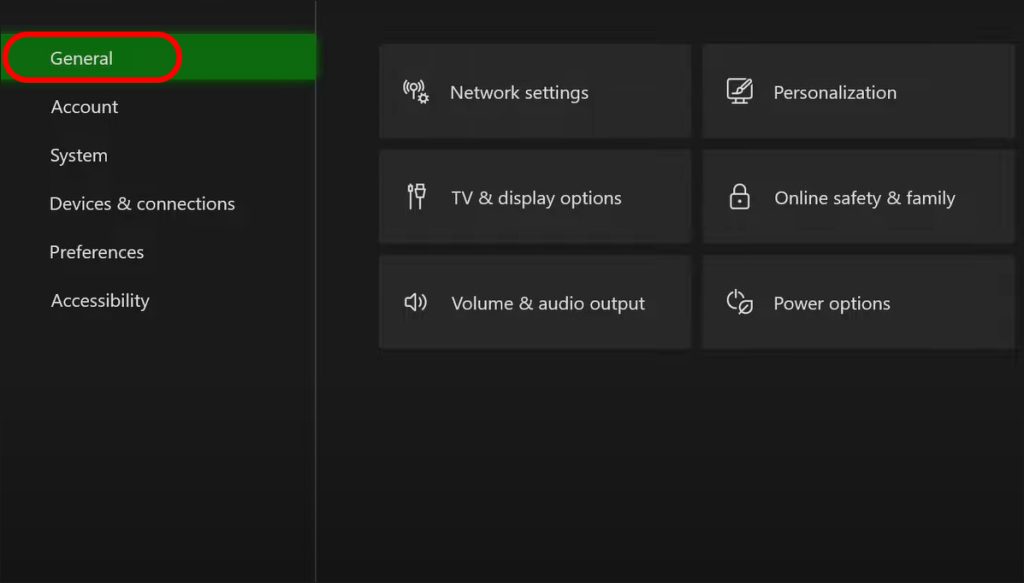Select Devices & connections
This screenshot has height=583, width=1024.
click(x=142, y=203)
